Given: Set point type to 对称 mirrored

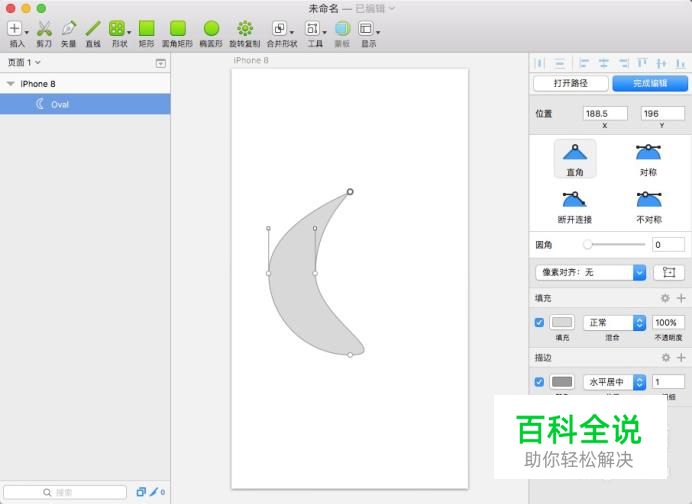Looking at the screenshot, I should 648,159.
